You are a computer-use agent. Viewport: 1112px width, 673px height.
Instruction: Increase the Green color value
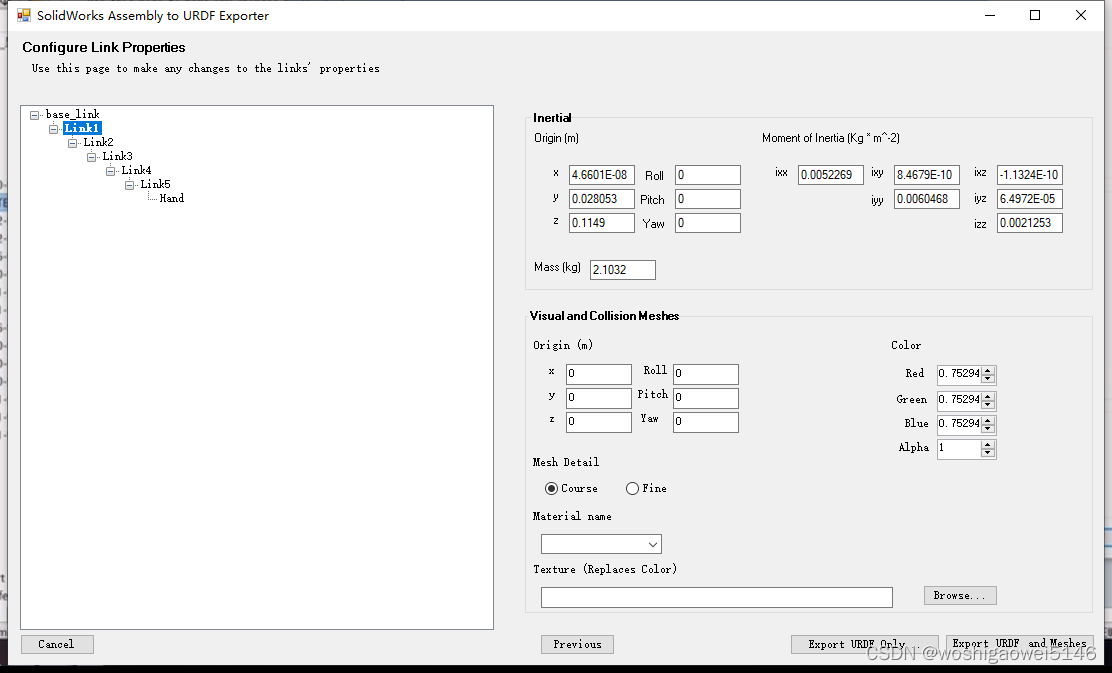[x=988, y=396]
